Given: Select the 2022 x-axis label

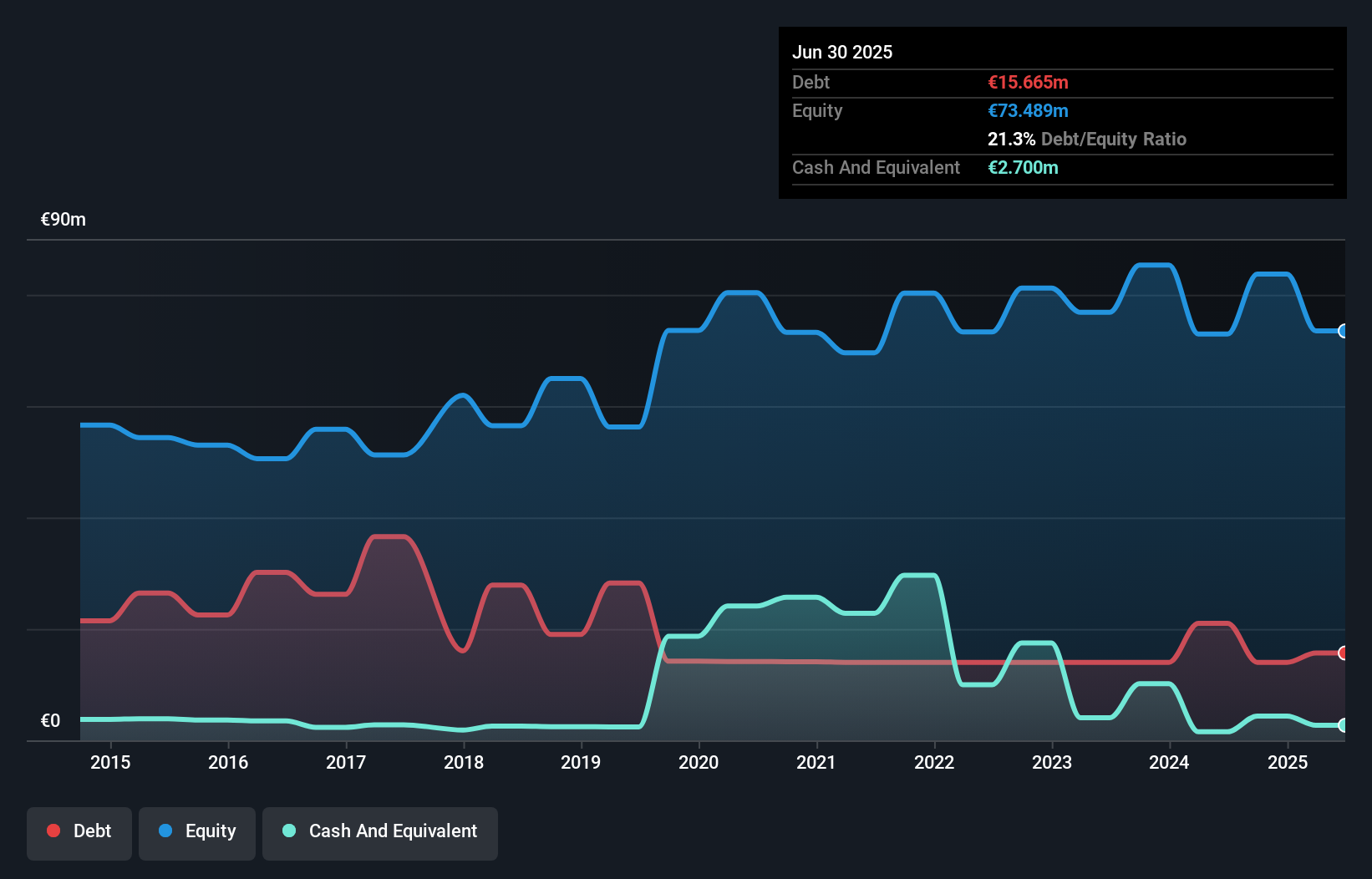Looking at the screenshot, I should (934, 762).
